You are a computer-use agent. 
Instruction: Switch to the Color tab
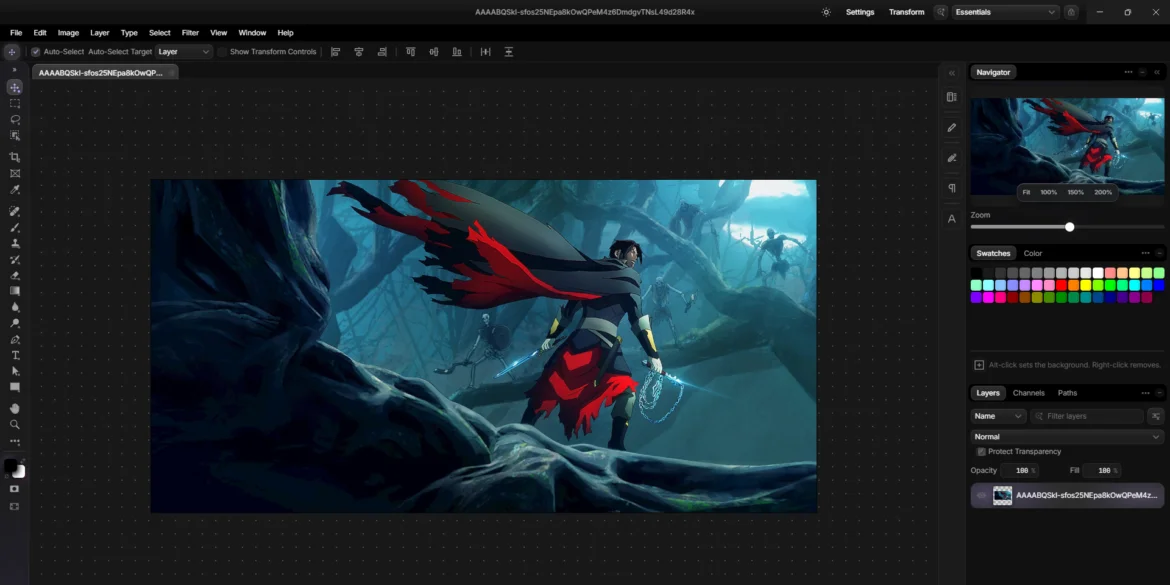(x=1033, y=253)
